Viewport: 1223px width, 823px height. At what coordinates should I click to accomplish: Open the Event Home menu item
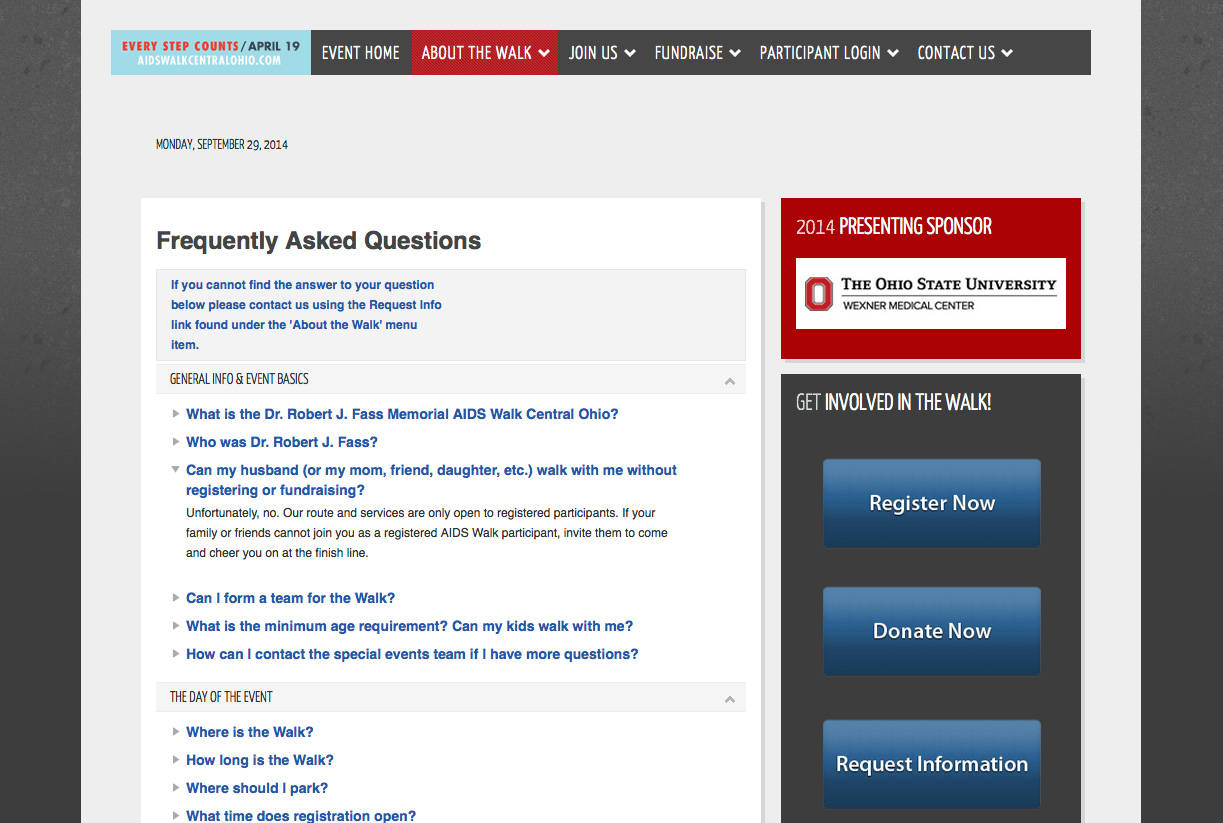360,53
